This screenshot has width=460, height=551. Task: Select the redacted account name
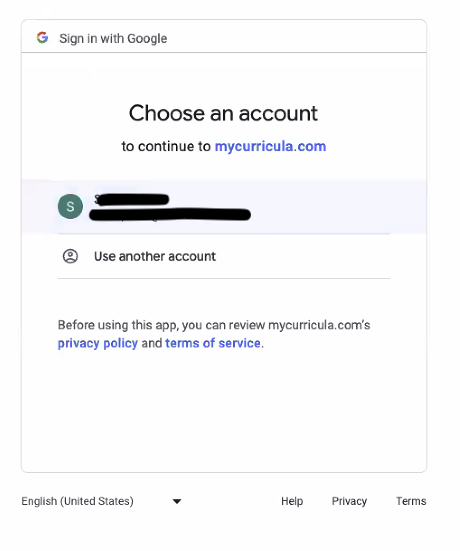(132, 200)
